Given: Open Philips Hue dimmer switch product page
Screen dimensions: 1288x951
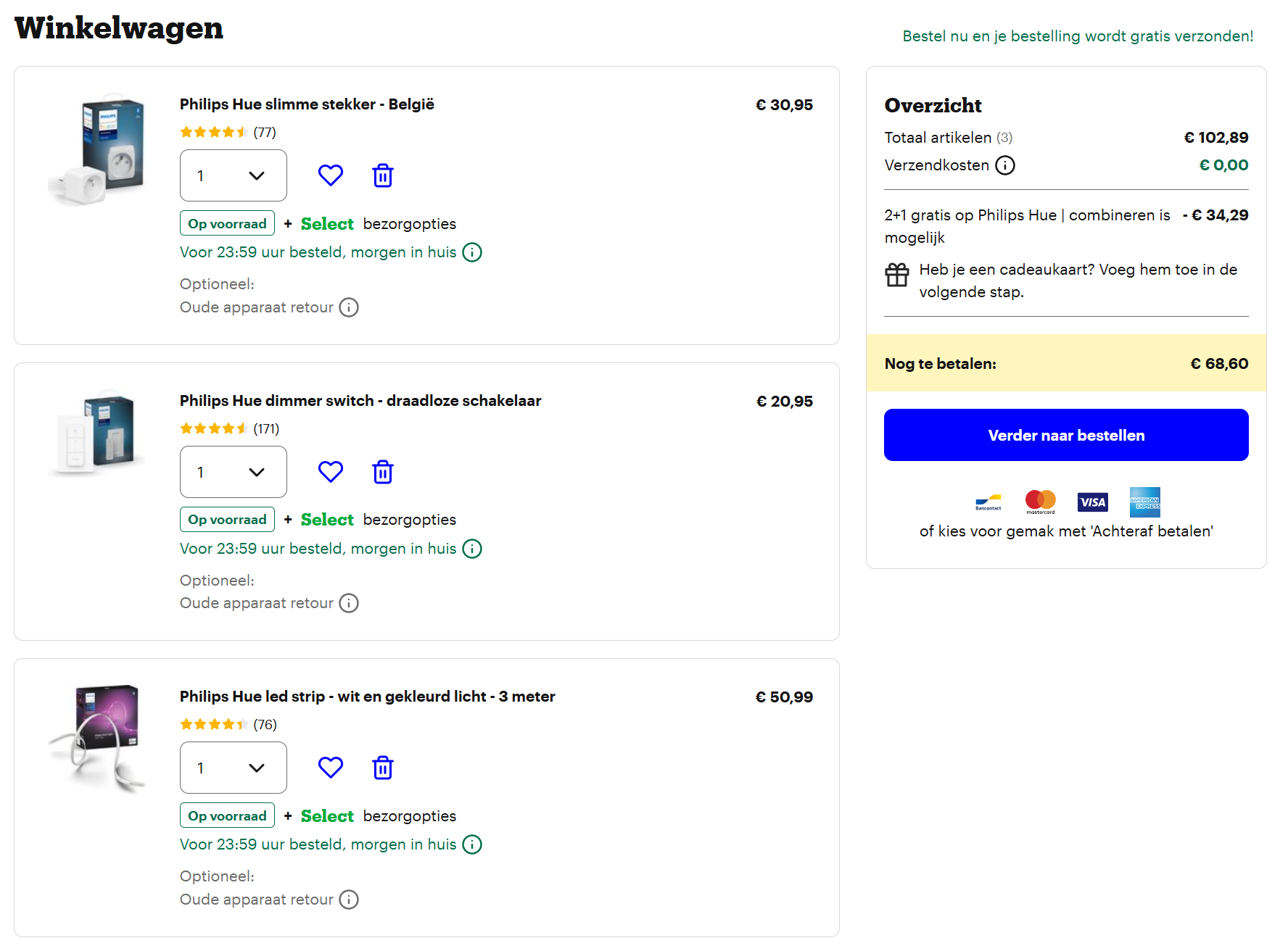Looking at the screenshot, I should pyautogui.click(x=360, y=401).
